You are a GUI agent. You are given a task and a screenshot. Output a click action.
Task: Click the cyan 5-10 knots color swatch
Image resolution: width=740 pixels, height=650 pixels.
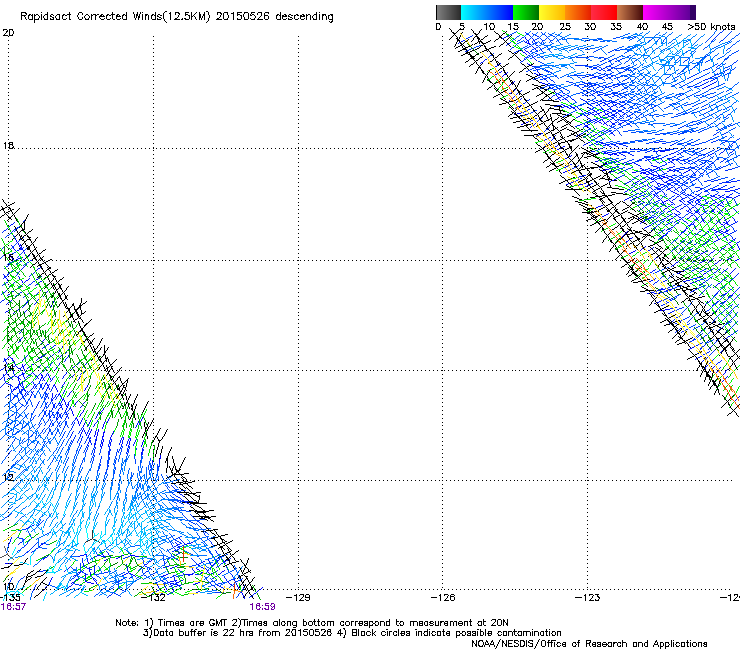click(x=474, y=12)
